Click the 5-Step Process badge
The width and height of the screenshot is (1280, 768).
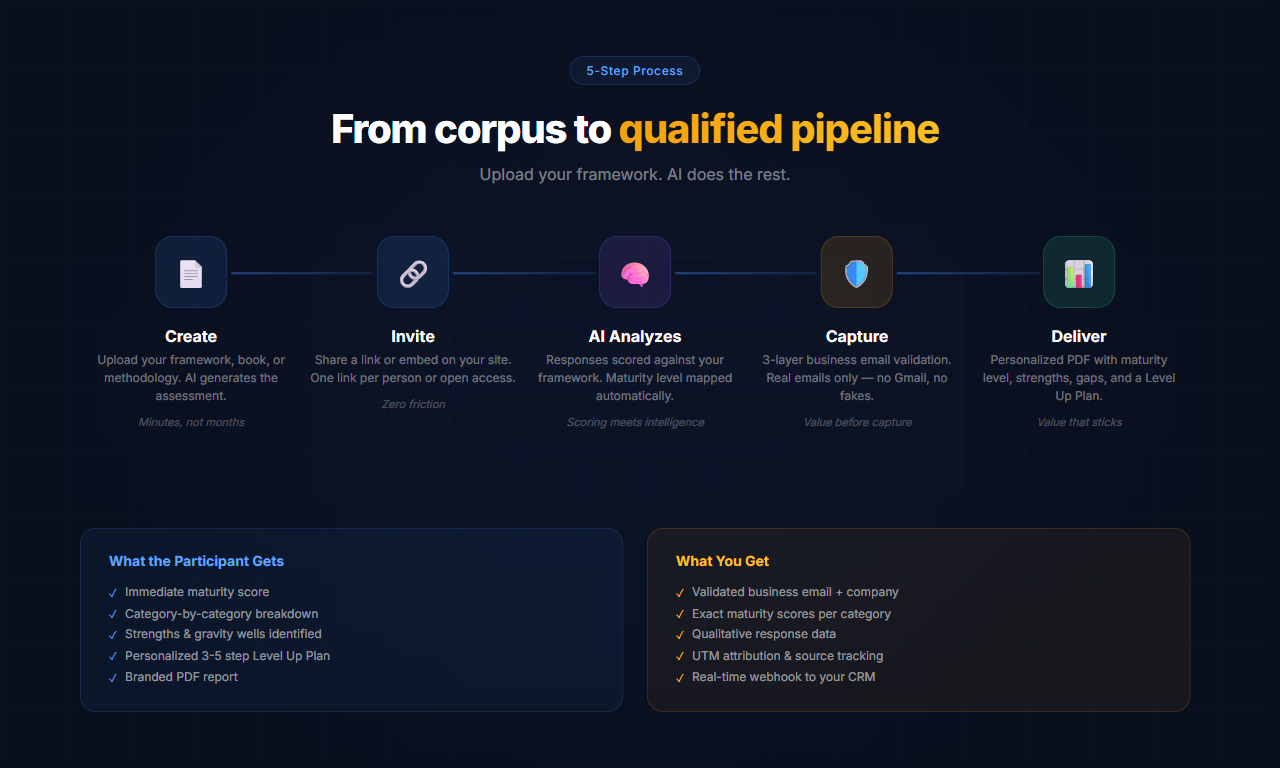[634, 70]
